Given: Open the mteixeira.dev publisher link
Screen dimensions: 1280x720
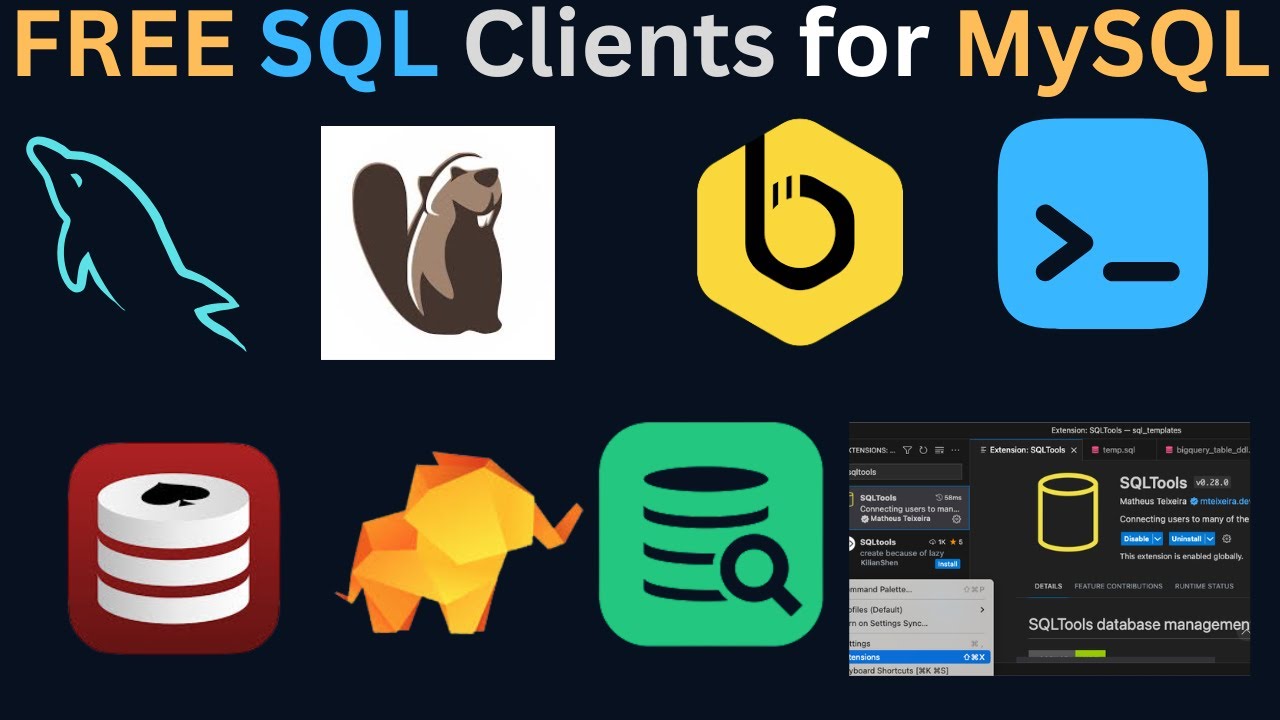Looking at the screenshot, I should (x=1225, y=501).
